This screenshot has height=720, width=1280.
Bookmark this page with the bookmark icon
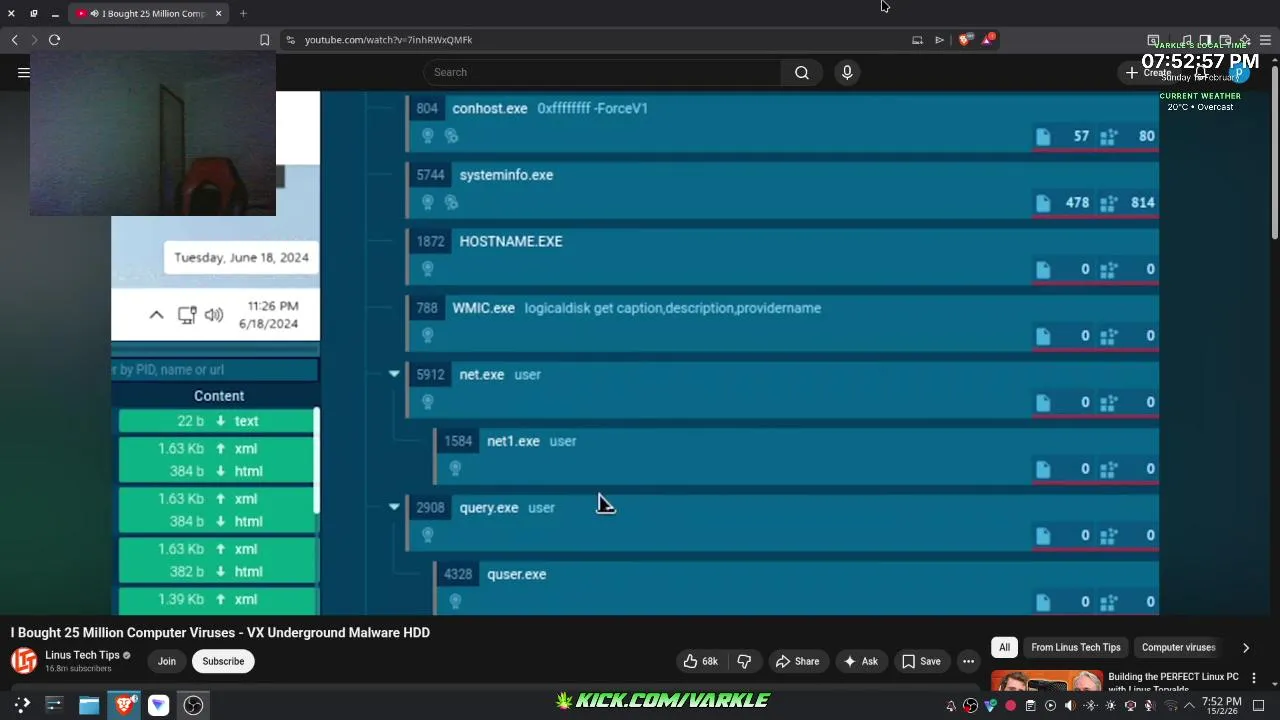(264, 40)
